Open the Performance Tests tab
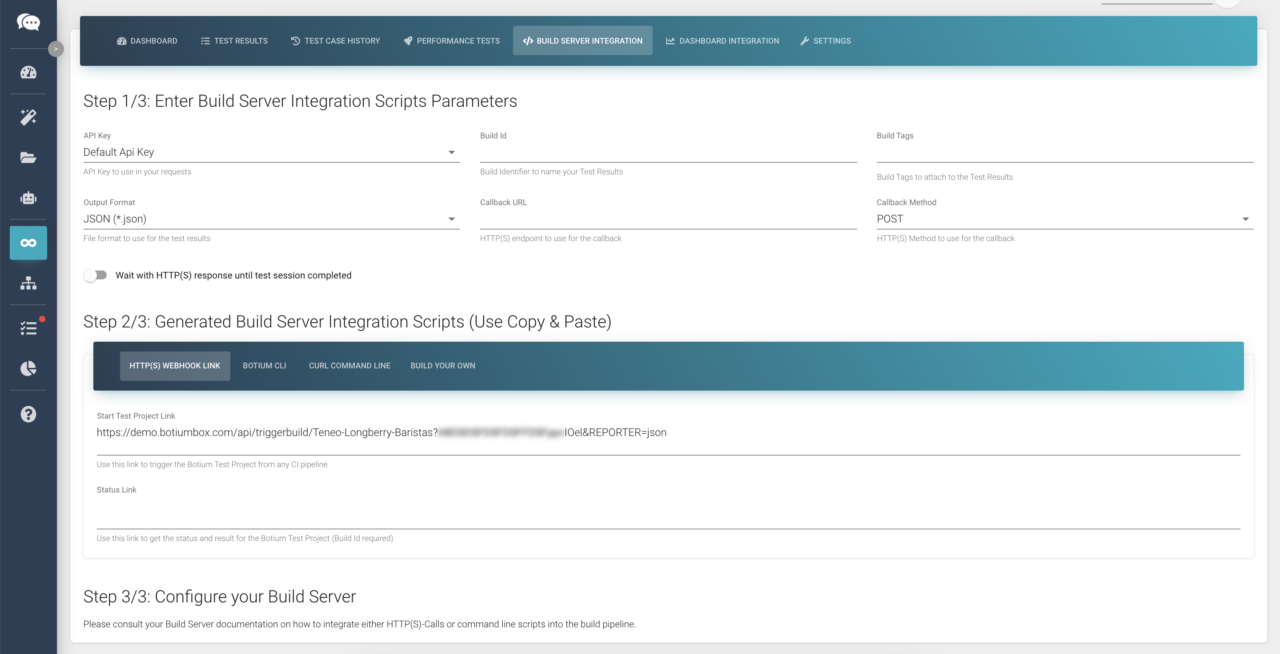 (451, 40)
